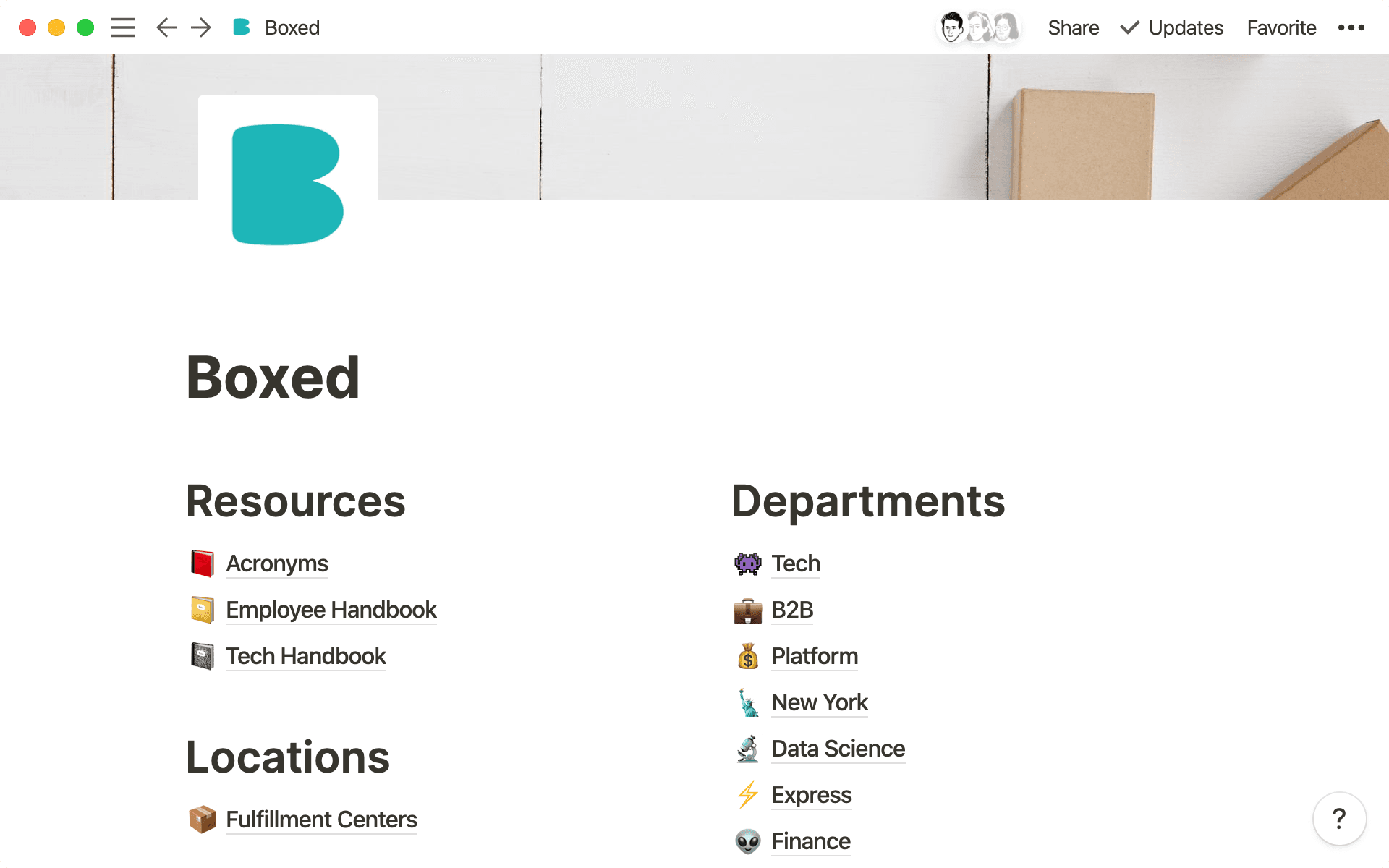Open the Share menu
The height and width of the screenshot is (868, 1389).
tap(1073, 27)
